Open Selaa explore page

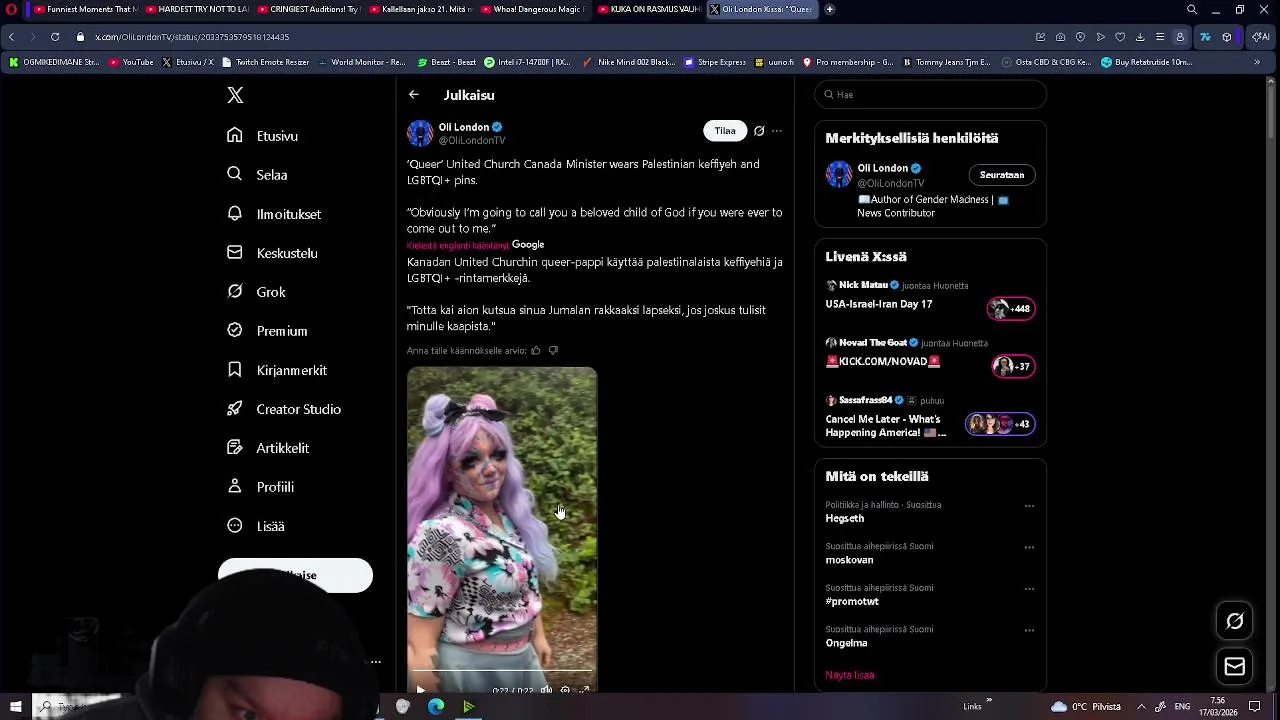tap(258, 175)
